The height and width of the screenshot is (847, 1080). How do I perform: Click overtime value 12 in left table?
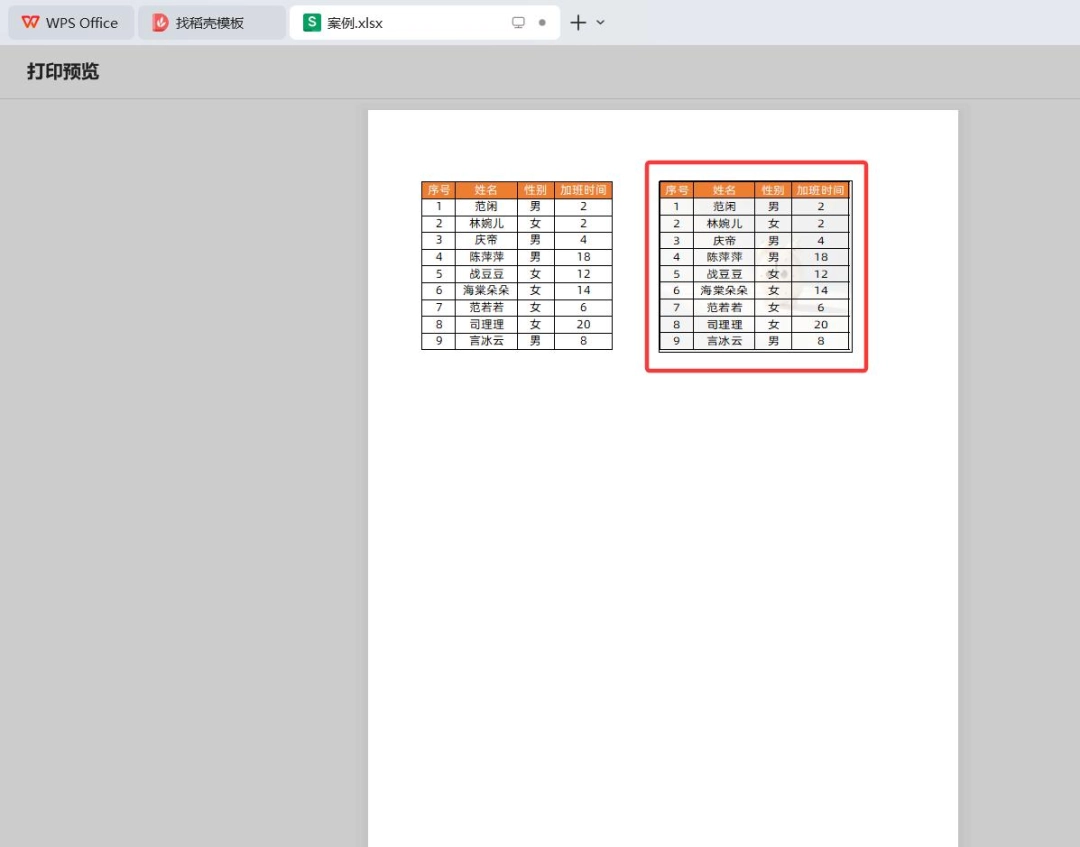pos(583,274)
